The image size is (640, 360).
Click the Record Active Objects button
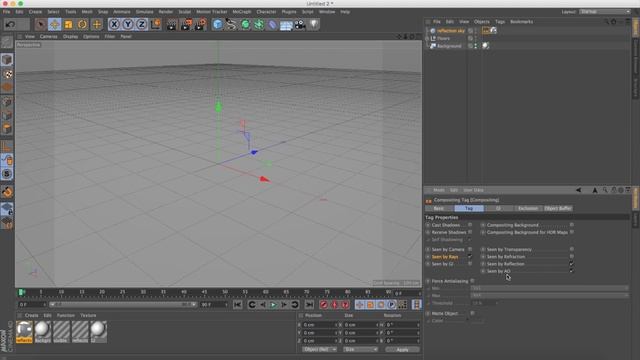[324, 305]
